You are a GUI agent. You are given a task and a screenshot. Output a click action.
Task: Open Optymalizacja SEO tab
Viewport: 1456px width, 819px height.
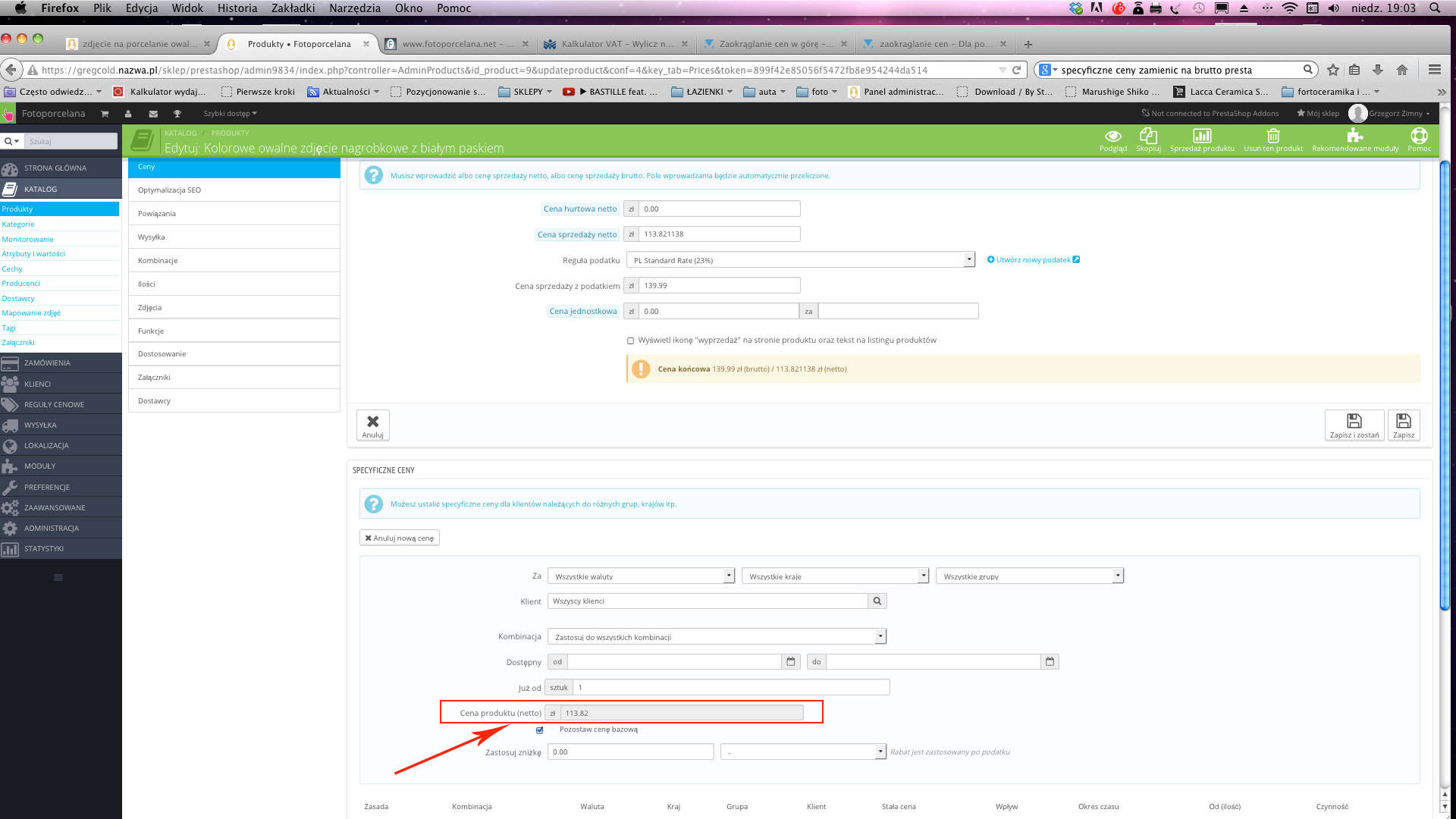coord(170,190)
